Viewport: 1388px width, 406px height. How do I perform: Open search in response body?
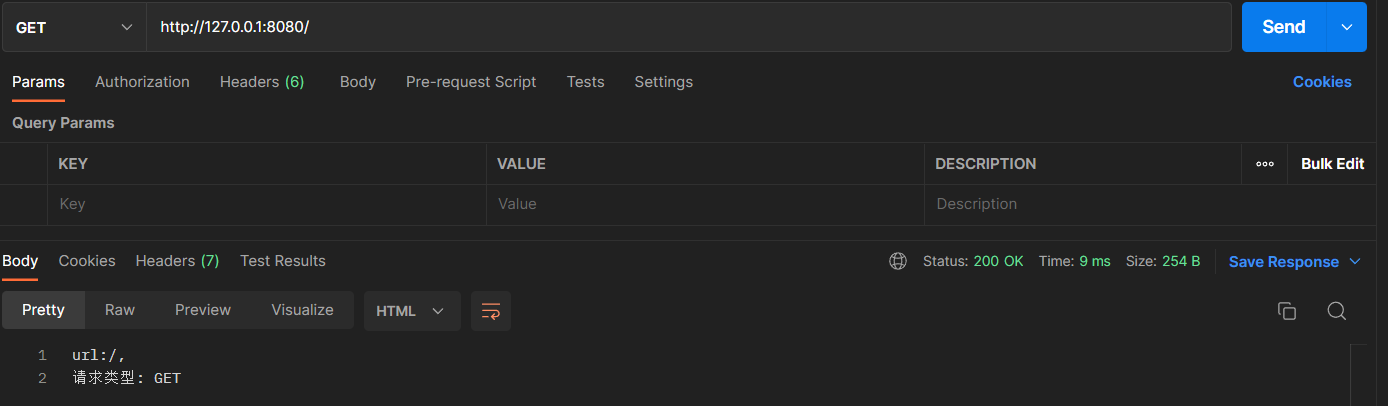(1336, 311)
